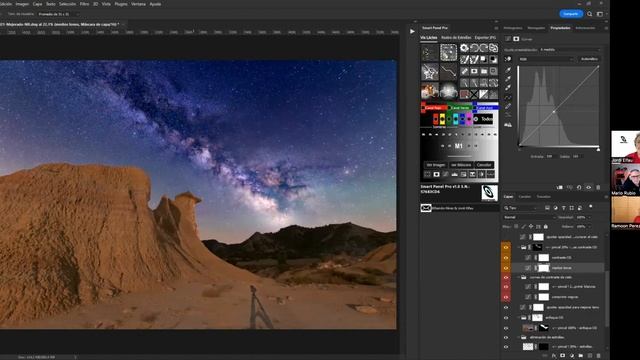Open the Imagen menu
Image resolution: width=640 pixels, height=360 pixels.
22,4
